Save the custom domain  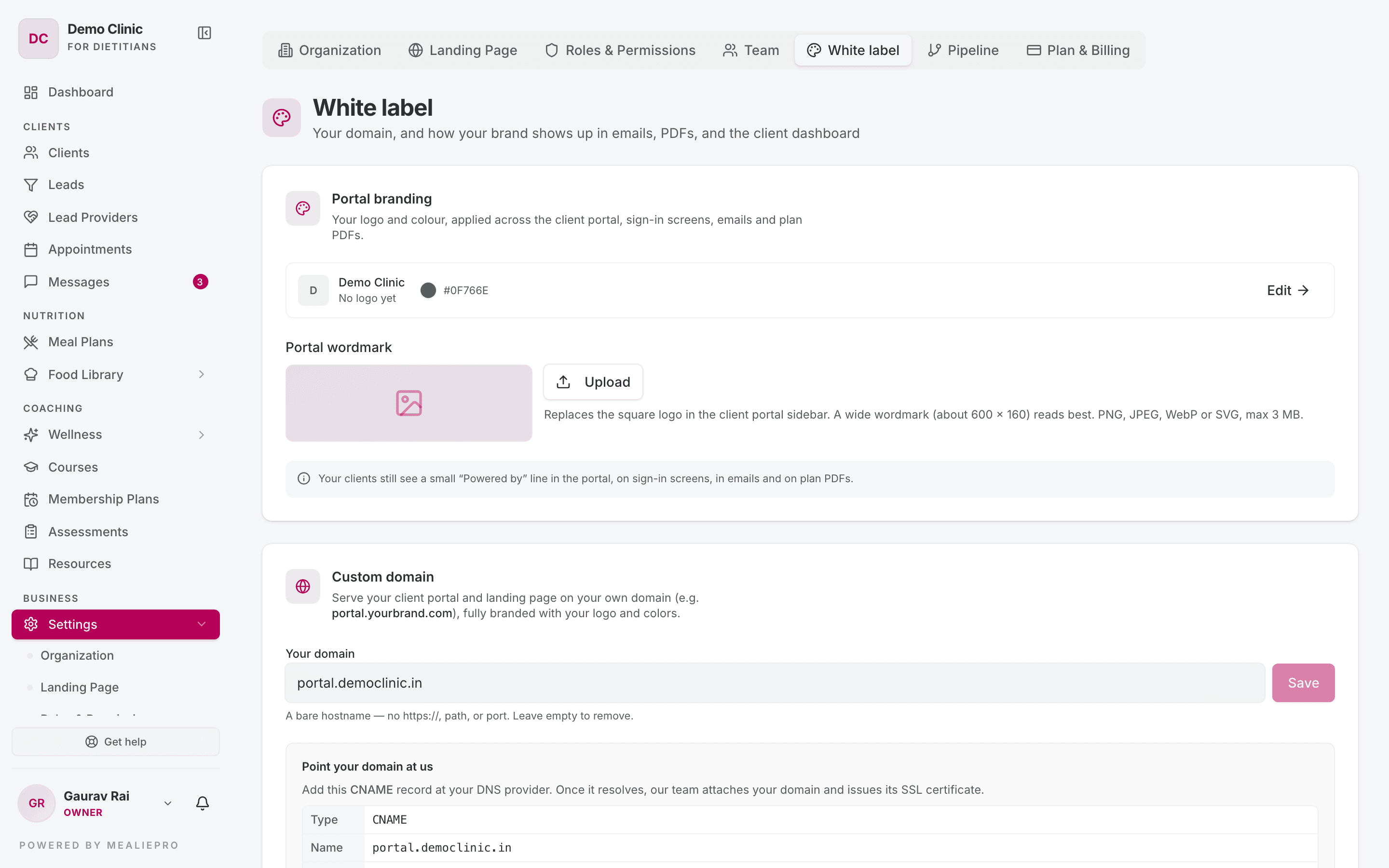click(x=1303, y=682)
